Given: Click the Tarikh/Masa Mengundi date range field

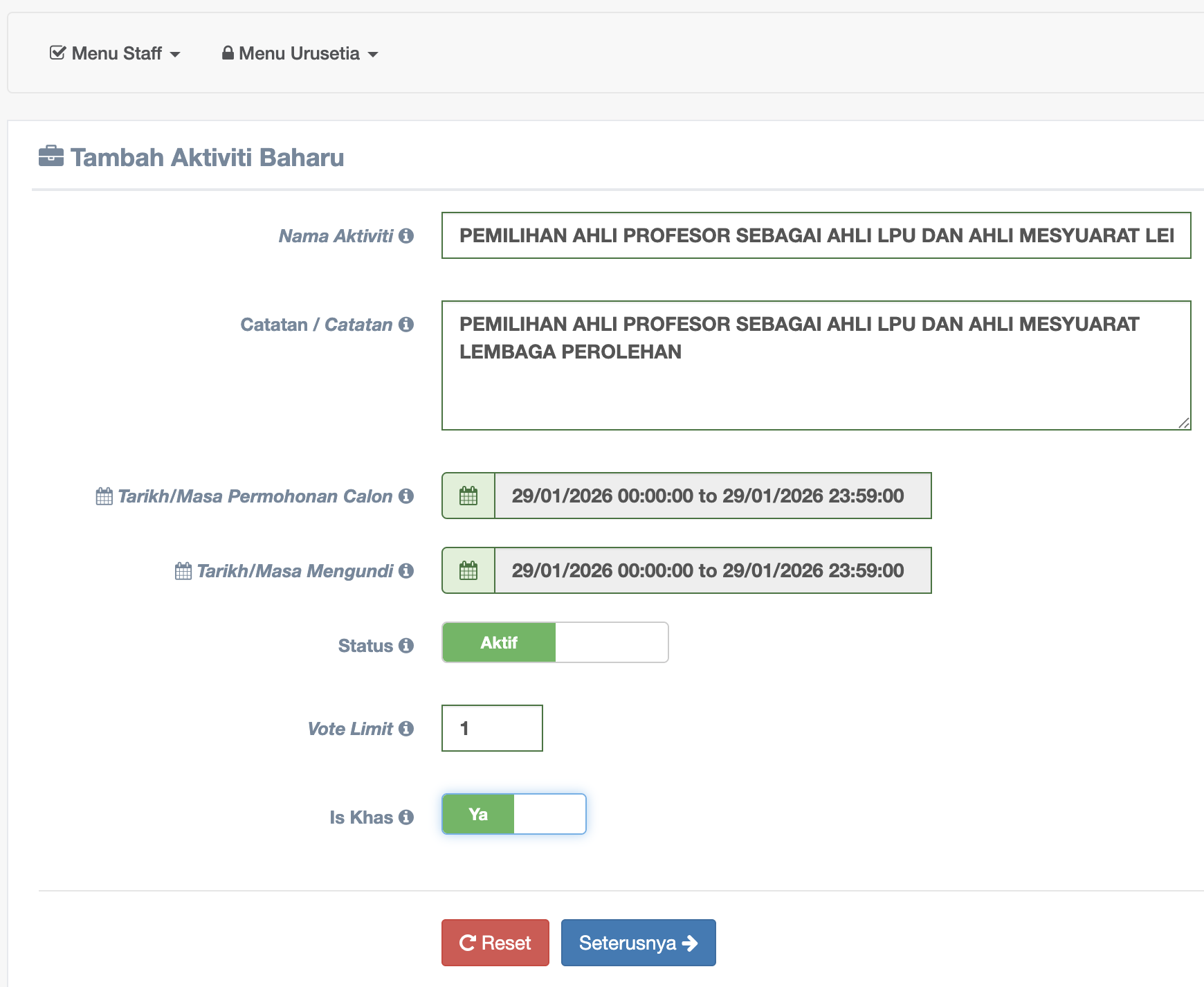Looking at the screenshot, I should pos(713,570).
